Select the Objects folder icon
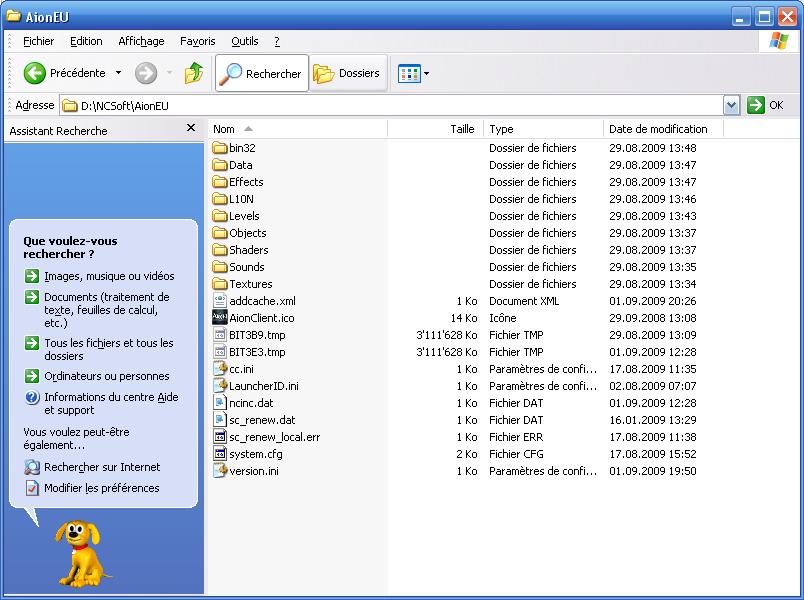 (220, 233)
